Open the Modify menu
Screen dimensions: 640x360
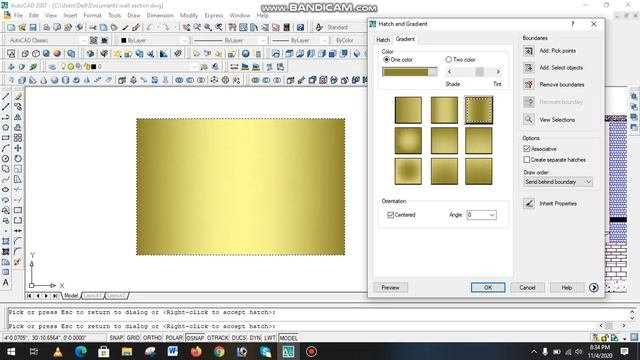tap(189, 15)
